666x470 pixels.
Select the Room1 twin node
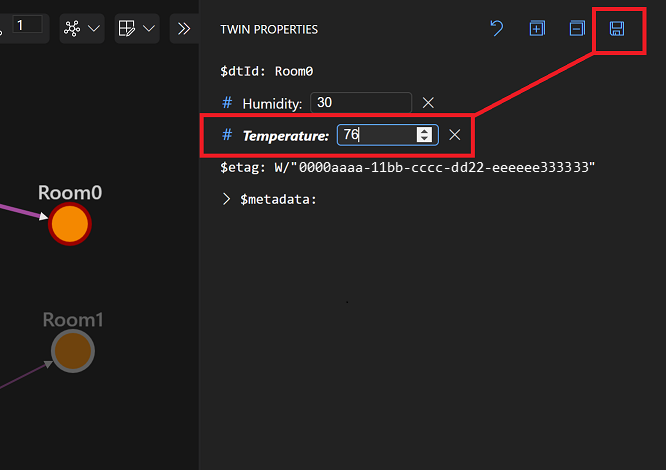point(72,350)
